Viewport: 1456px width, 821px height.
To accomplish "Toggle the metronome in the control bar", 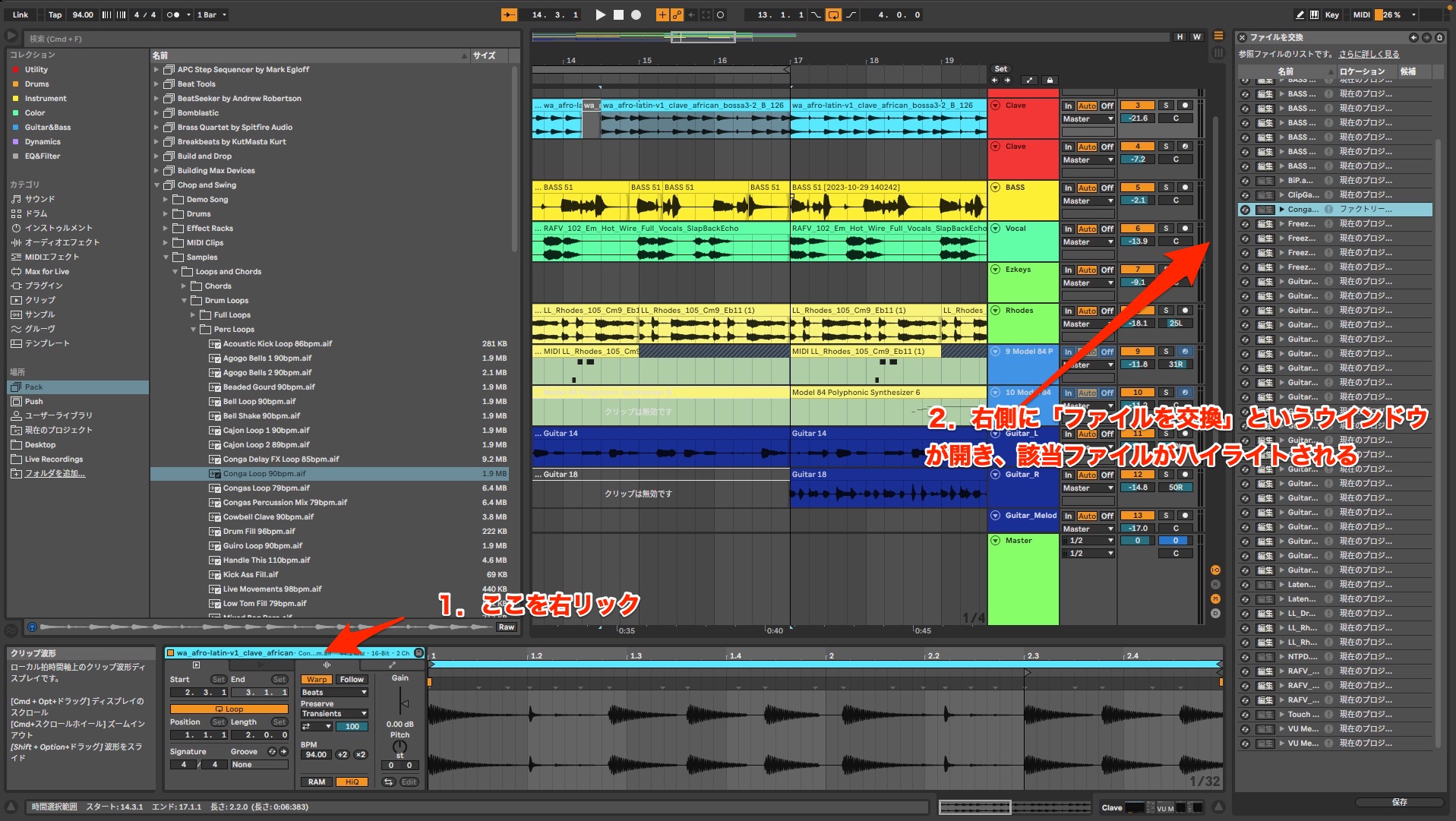I will tap(172, 14).
